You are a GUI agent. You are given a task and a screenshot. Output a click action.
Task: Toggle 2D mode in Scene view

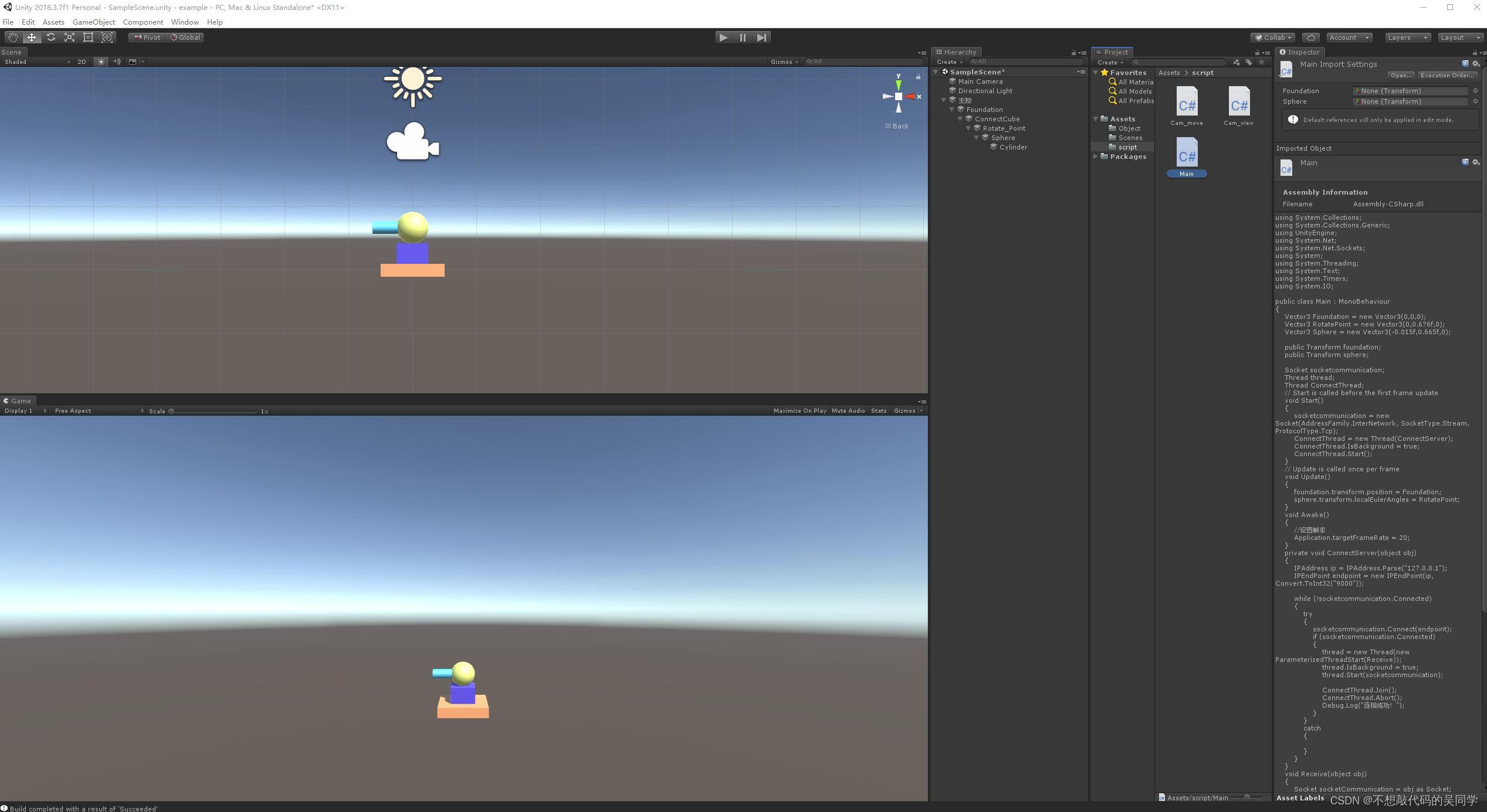point(82,62)
